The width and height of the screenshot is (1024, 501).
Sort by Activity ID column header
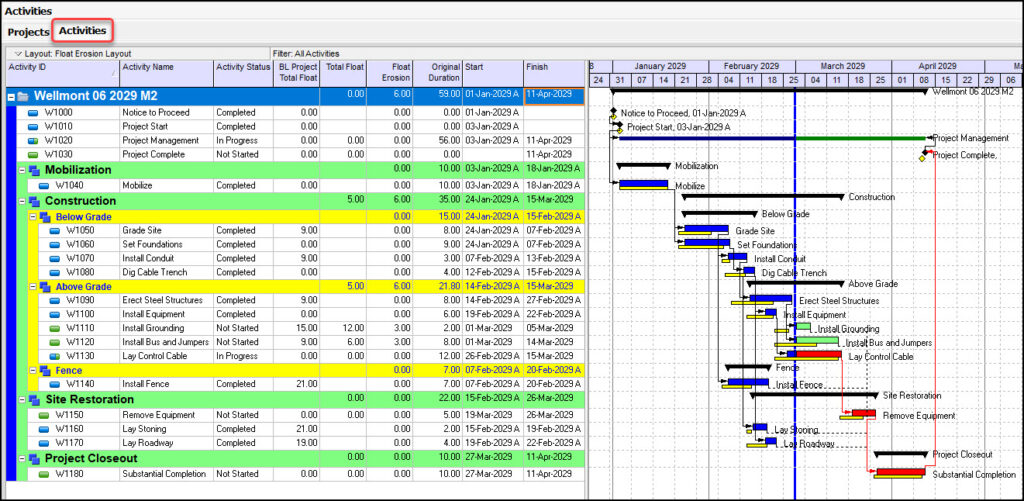tap(63, 74)
